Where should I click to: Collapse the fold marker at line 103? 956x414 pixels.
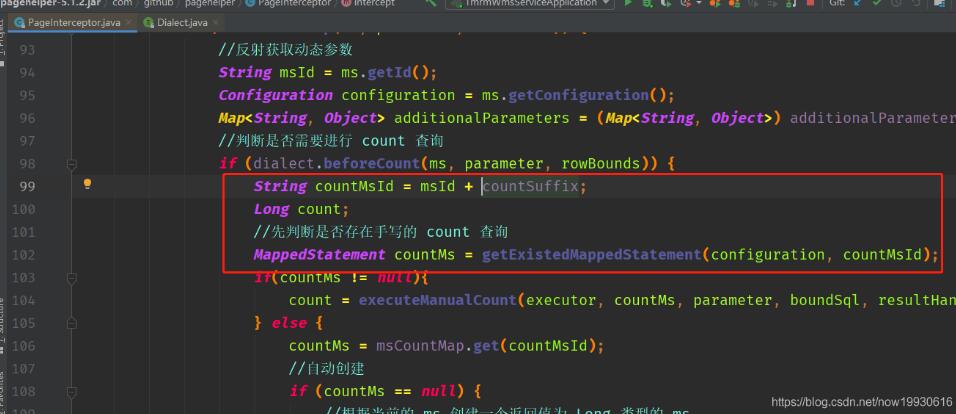72,277
